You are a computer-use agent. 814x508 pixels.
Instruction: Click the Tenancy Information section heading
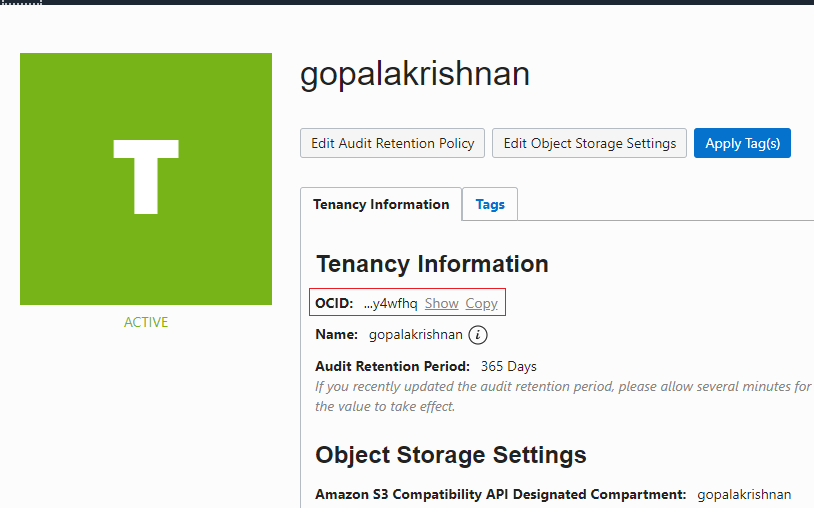432,264
